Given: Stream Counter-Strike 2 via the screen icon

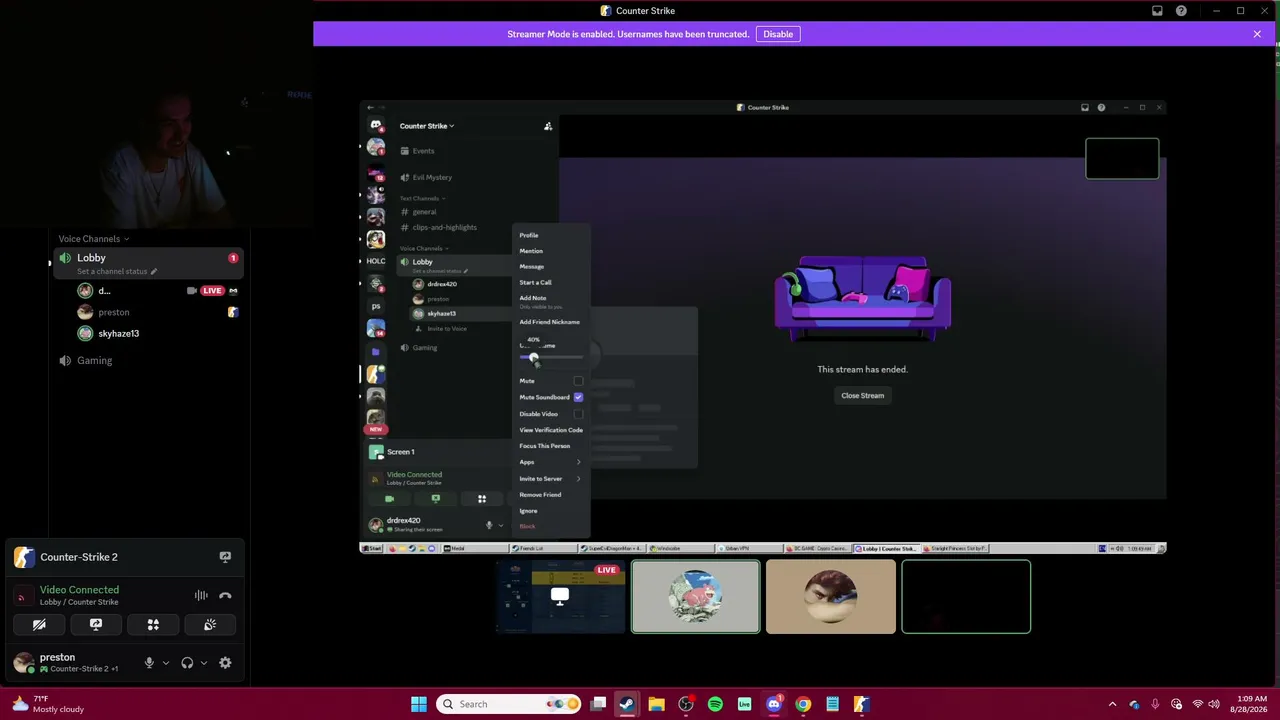Looking at the screenshot, I should (x=225, y=557).
